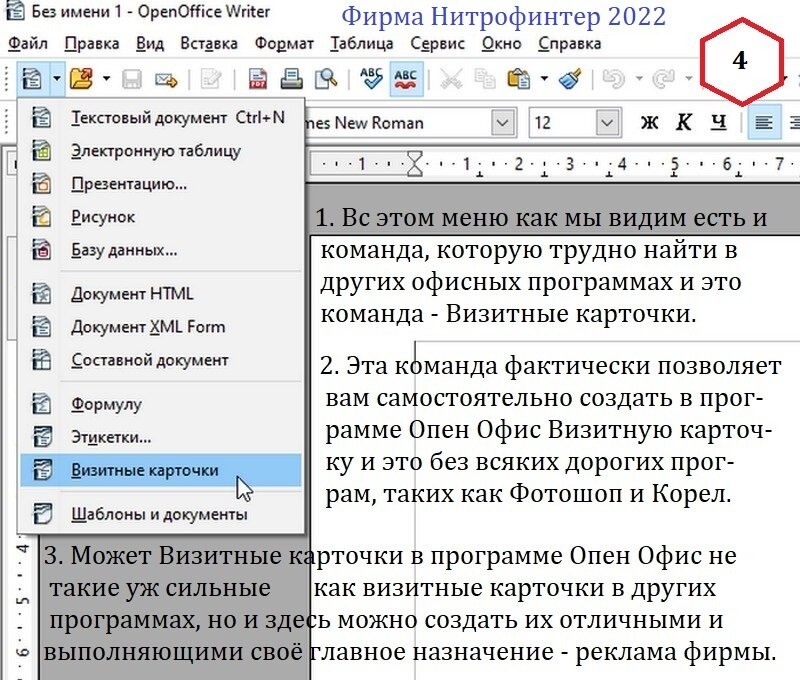Expand the Undo history dropdown arrow

click(x=639, y=79)
